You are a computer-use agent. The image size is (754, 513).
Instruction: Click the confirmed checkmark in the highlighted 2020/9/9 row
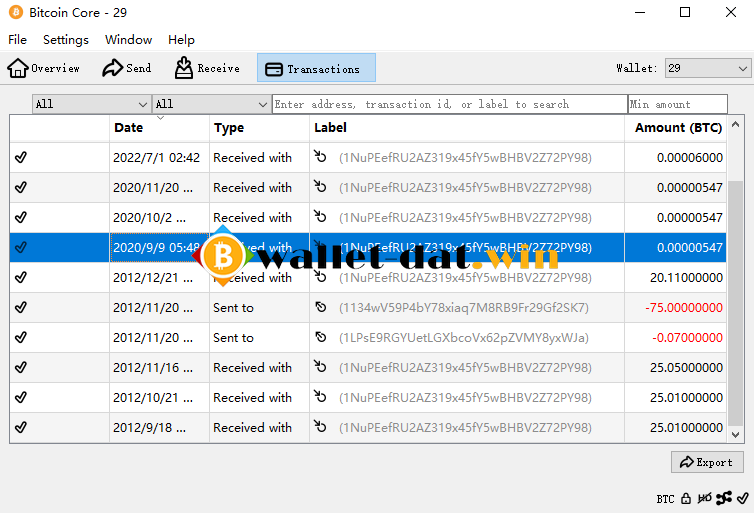(x=21, y=247)
